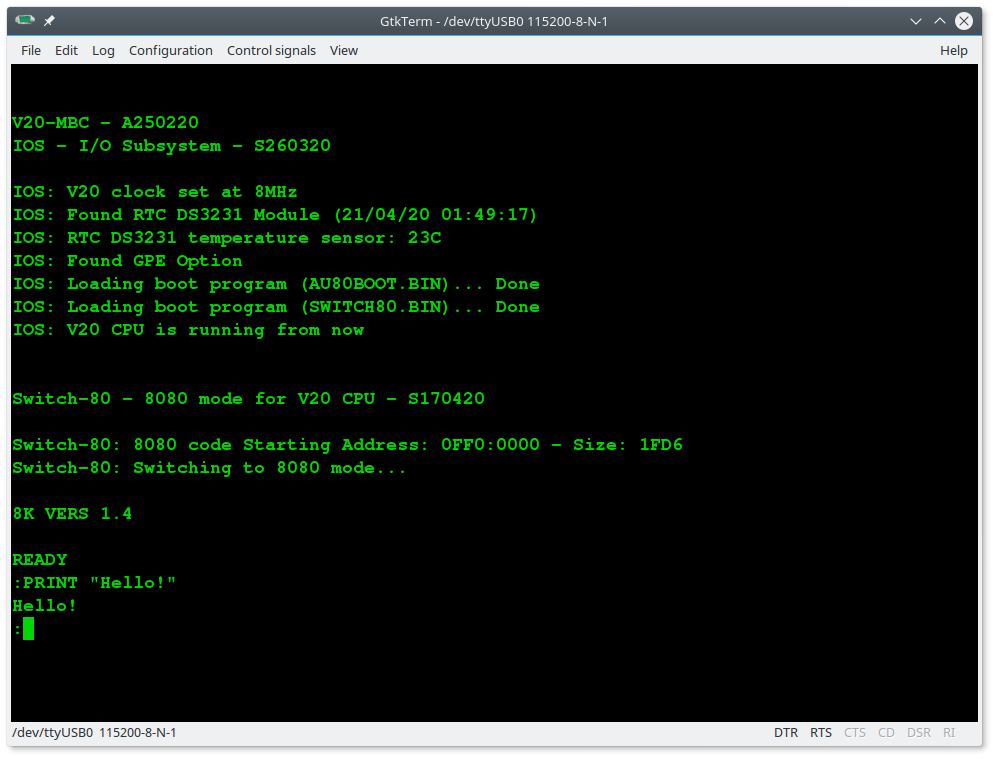Click the 'V20 clock set at 8MHz' line

point(155,192)
